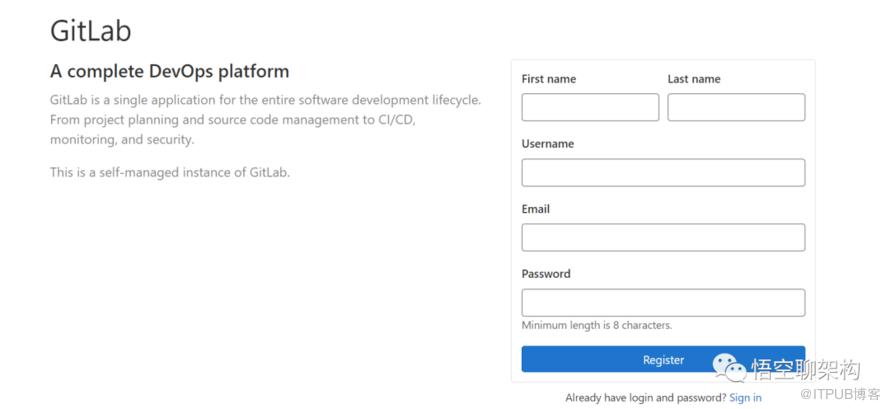Click the WeChat logo watermark icon

(x=730, y=368)
